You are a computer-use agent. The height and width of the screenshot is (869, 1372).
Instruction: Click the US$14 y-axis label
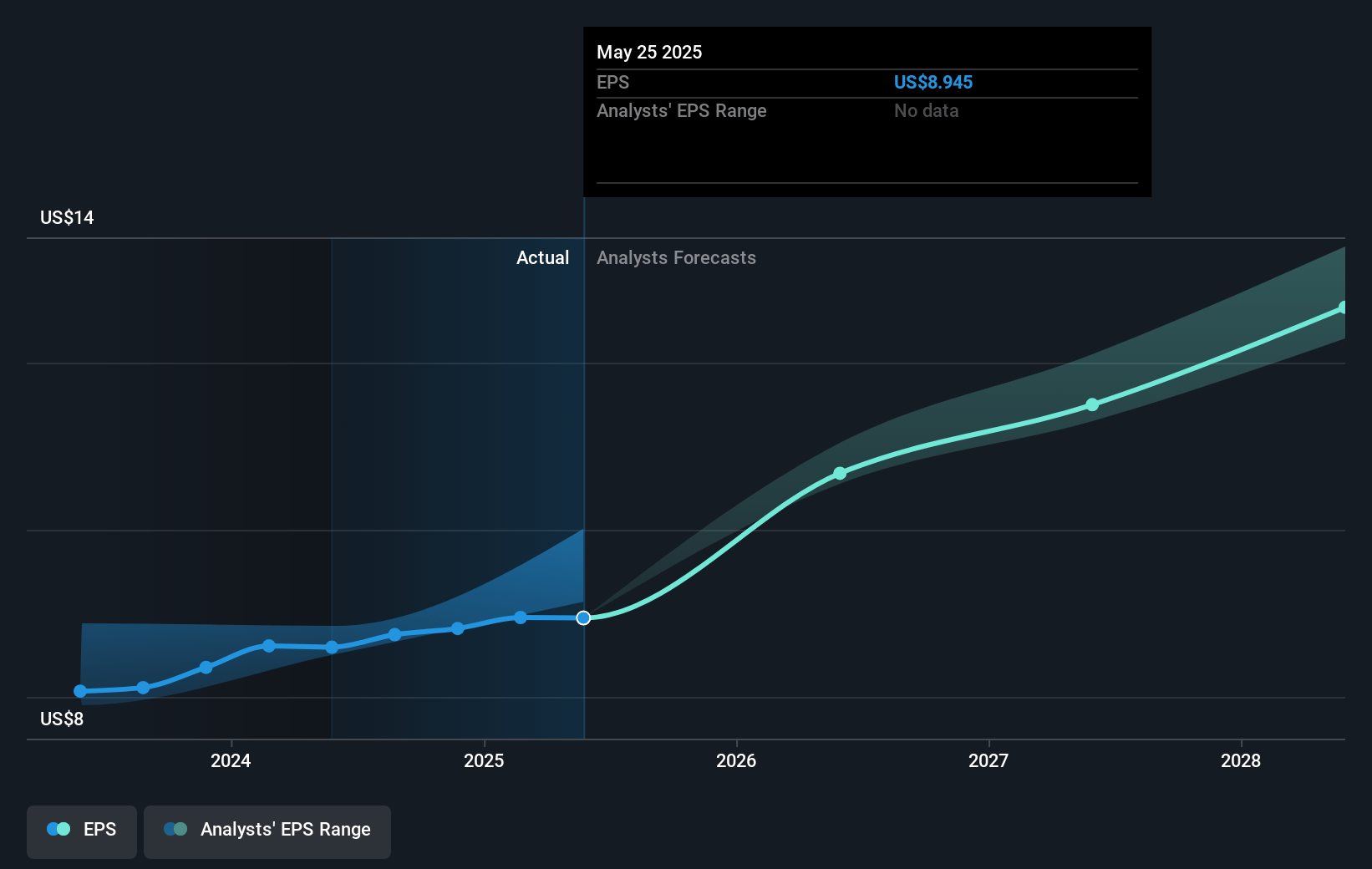(x=67, y=218)
